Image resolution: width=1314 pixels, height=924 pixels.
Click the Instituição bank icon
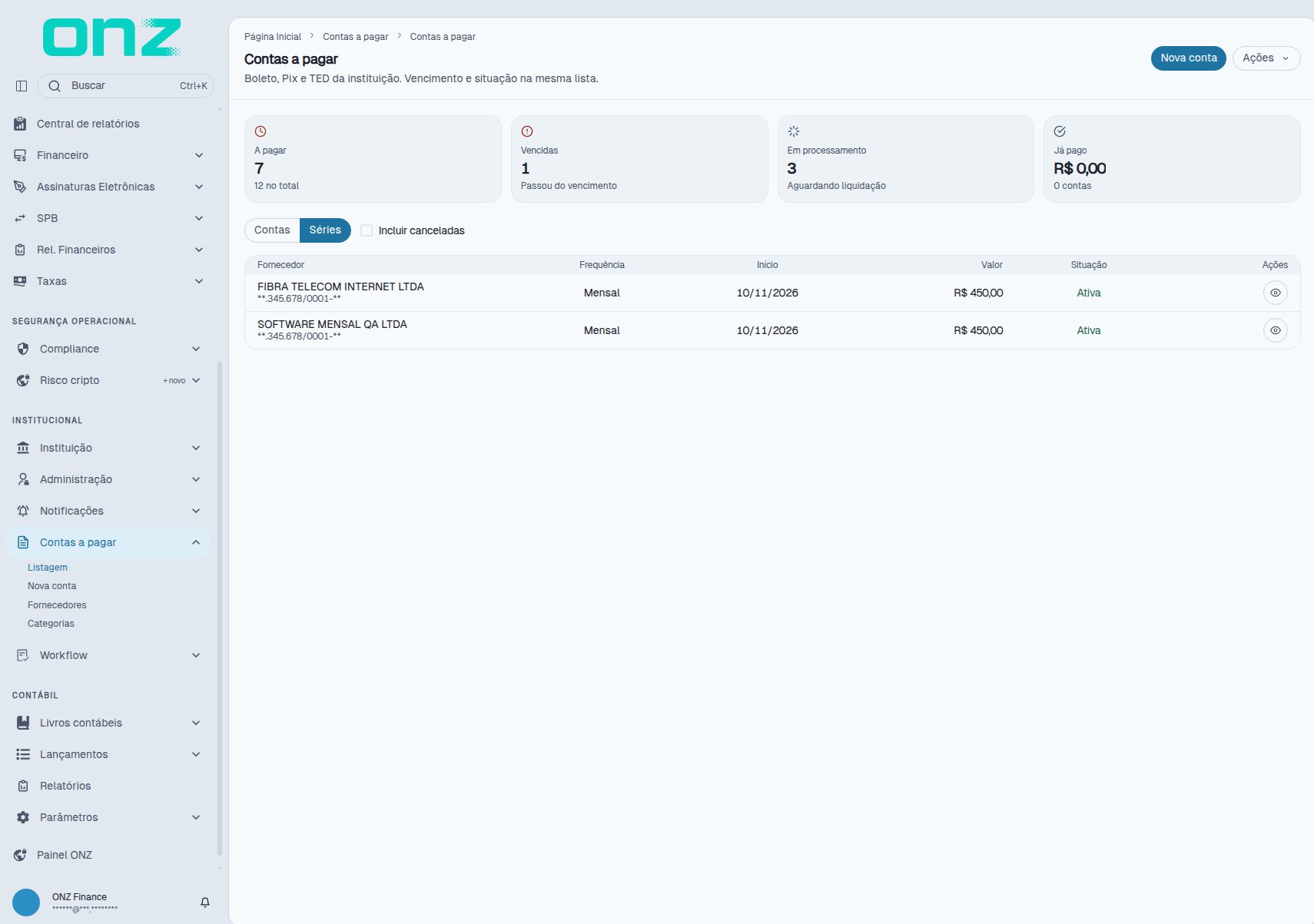pyautogui.click(x=23, y=448)
